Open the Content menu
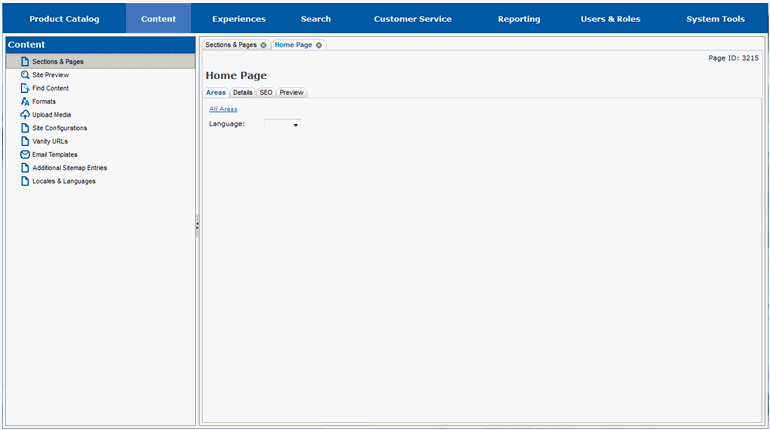 [158, 19]
